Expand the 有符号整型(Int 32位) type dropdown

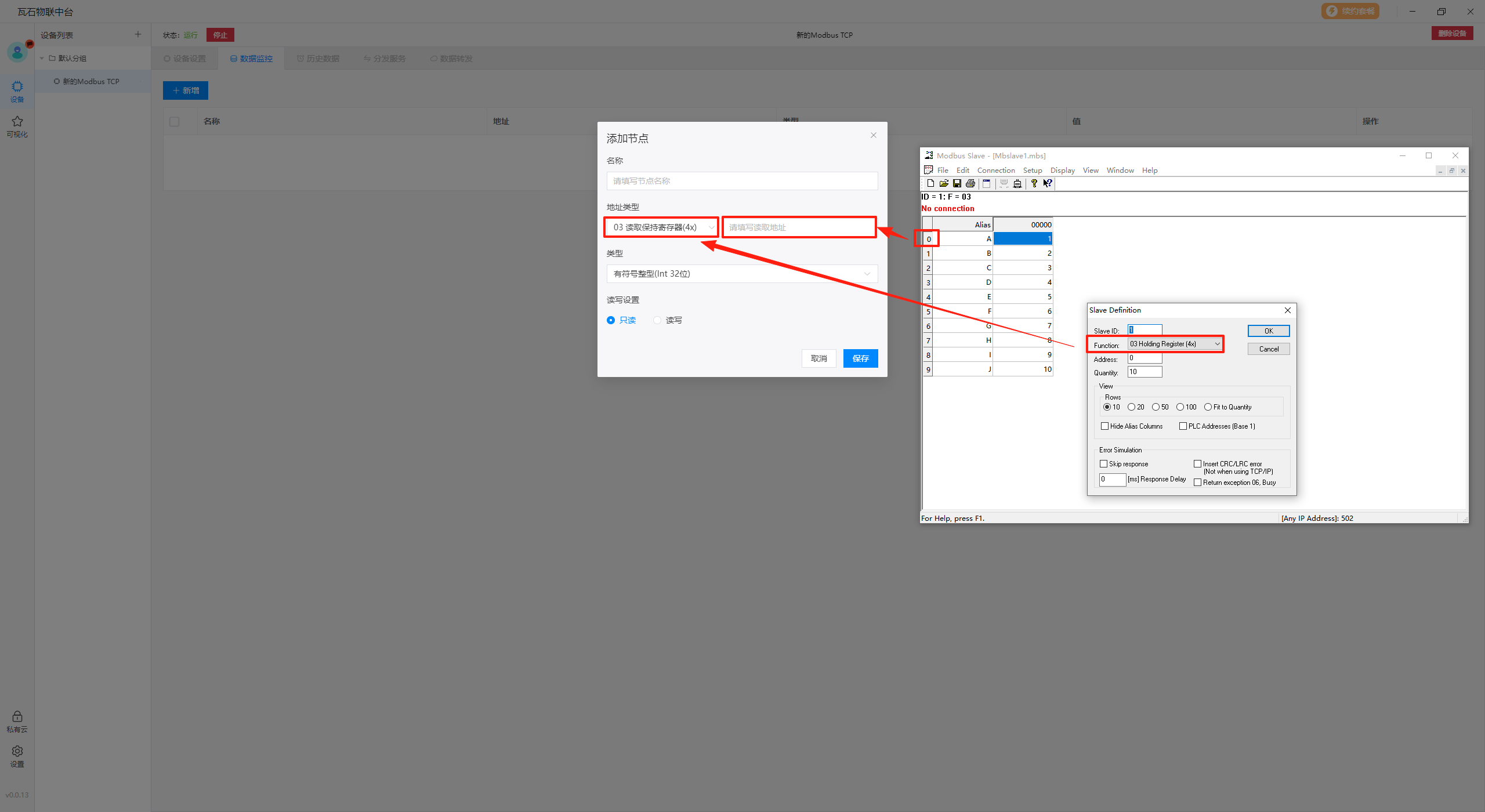[742, 274]
